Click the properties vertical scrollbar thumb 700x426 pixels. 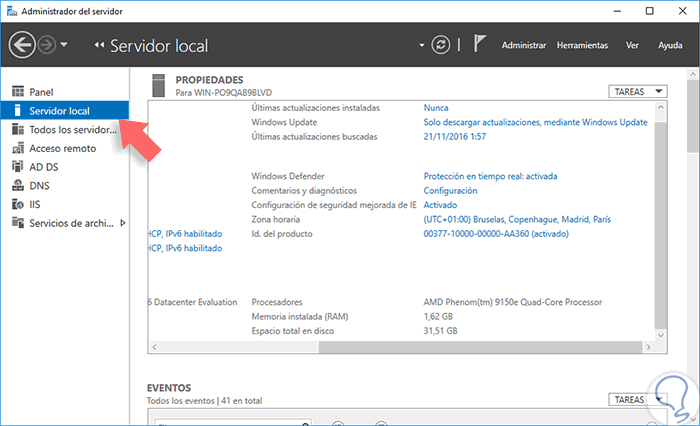[661, 225]
